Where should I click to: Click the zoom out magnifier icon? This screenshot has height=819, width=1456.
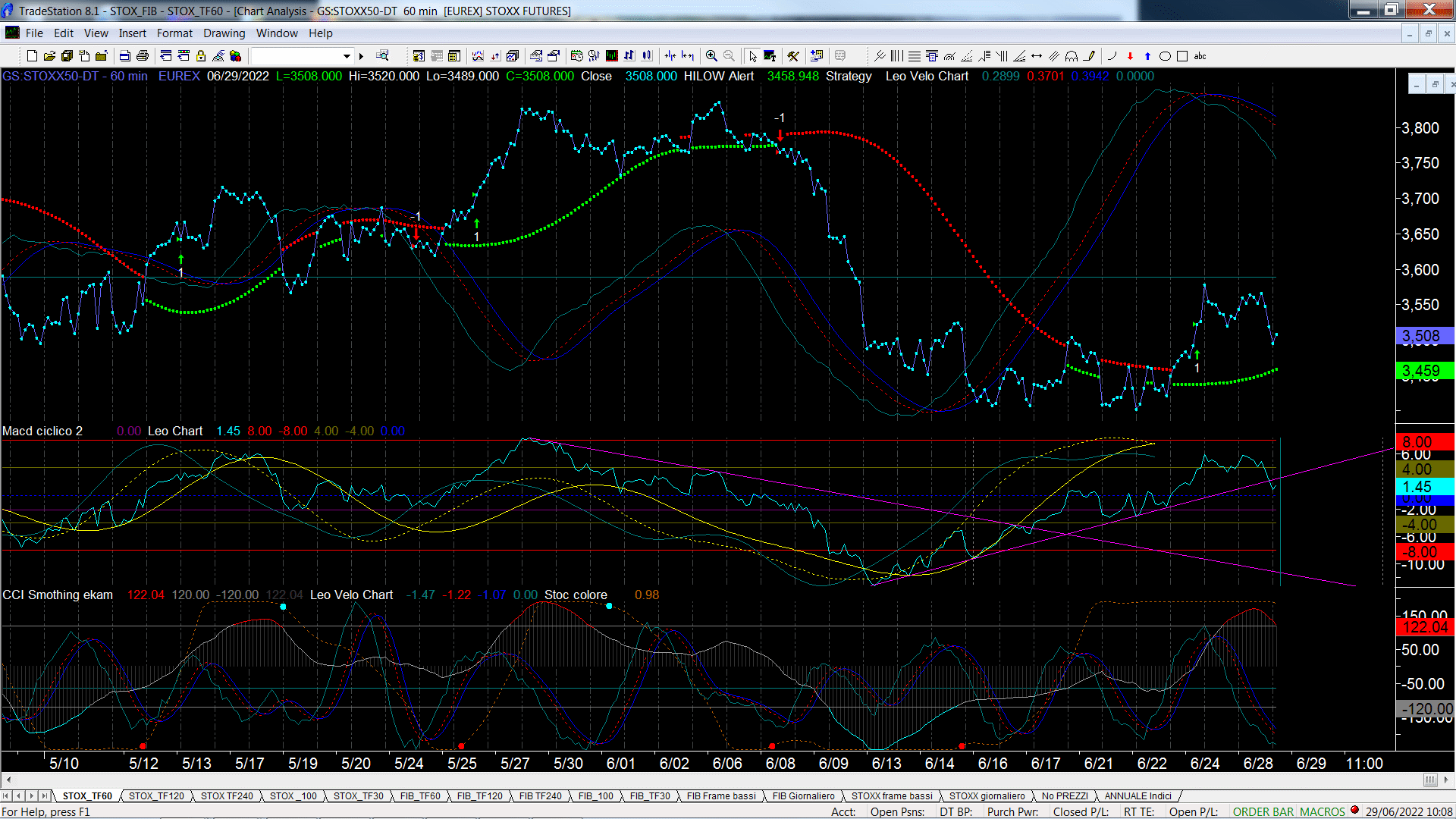click(x=729, y=56)
